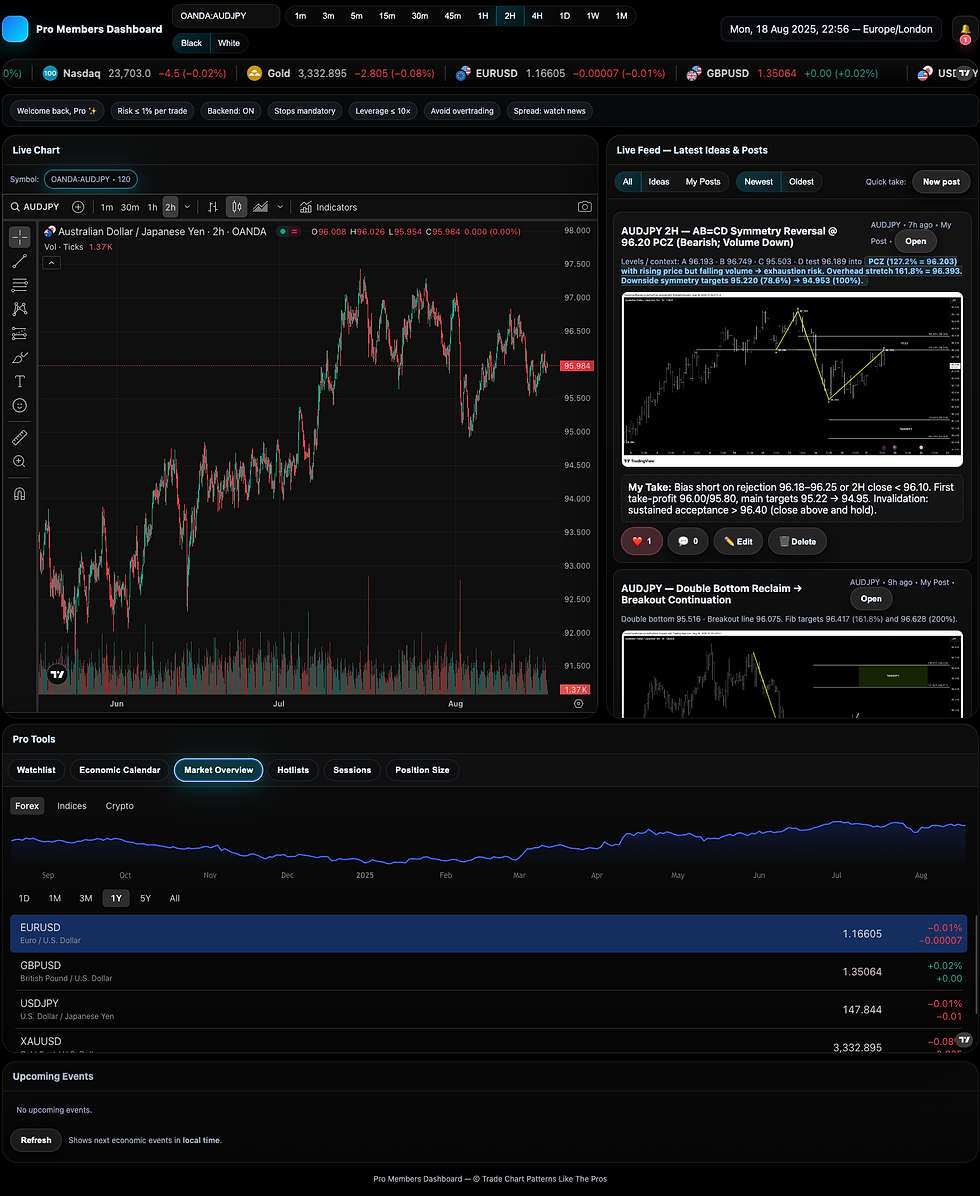Expand the timeframe dropdown next to 2h
980x1196 pixels.
187,207
